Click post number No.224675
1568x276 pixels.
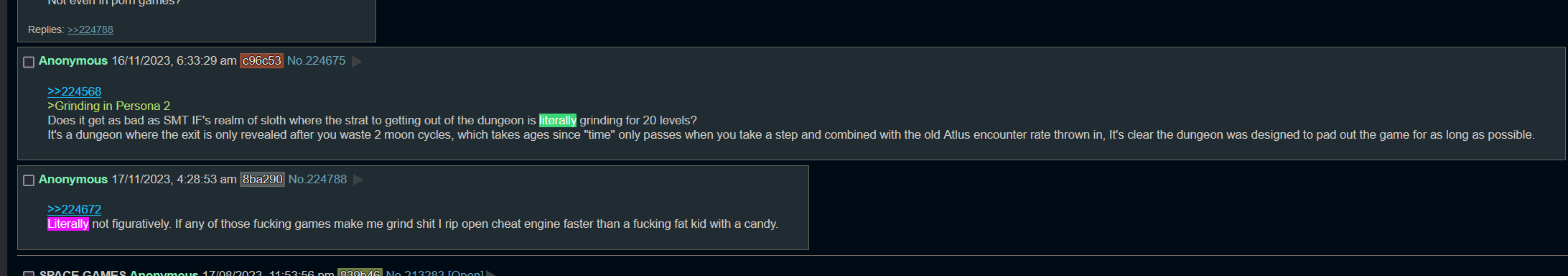click(316, 61)
